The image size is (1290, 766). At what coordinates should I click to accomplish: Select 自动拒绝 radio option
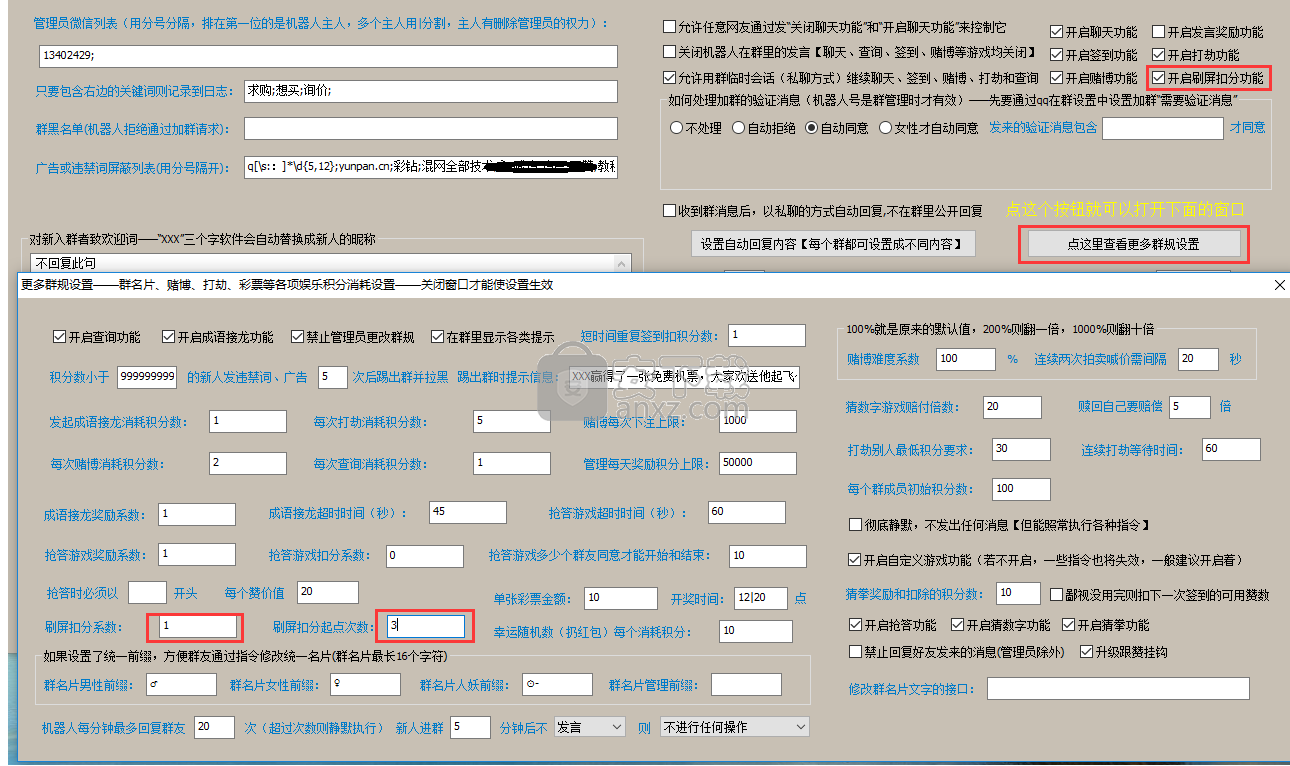pos(739,128)
